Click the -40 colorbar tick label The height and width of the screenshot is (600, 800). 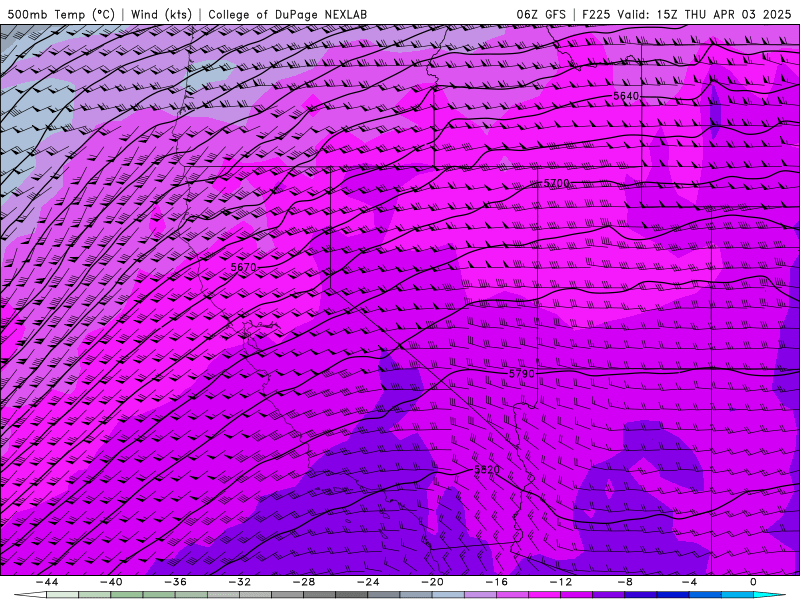pos(111,582)
